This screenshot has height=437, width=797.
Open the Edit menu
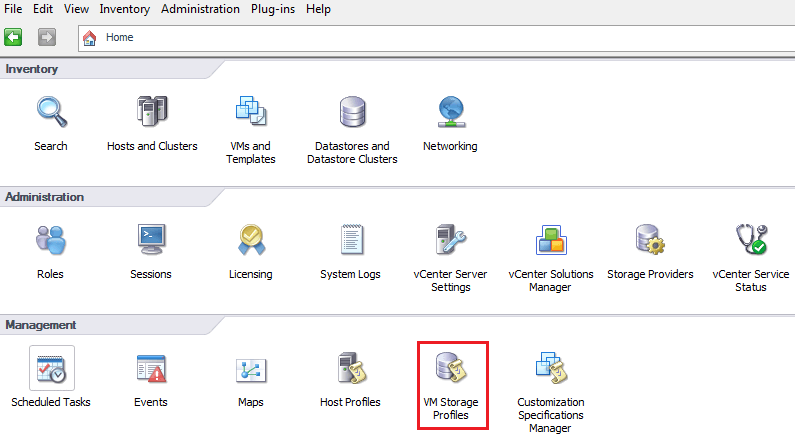[x=43, y=9]
